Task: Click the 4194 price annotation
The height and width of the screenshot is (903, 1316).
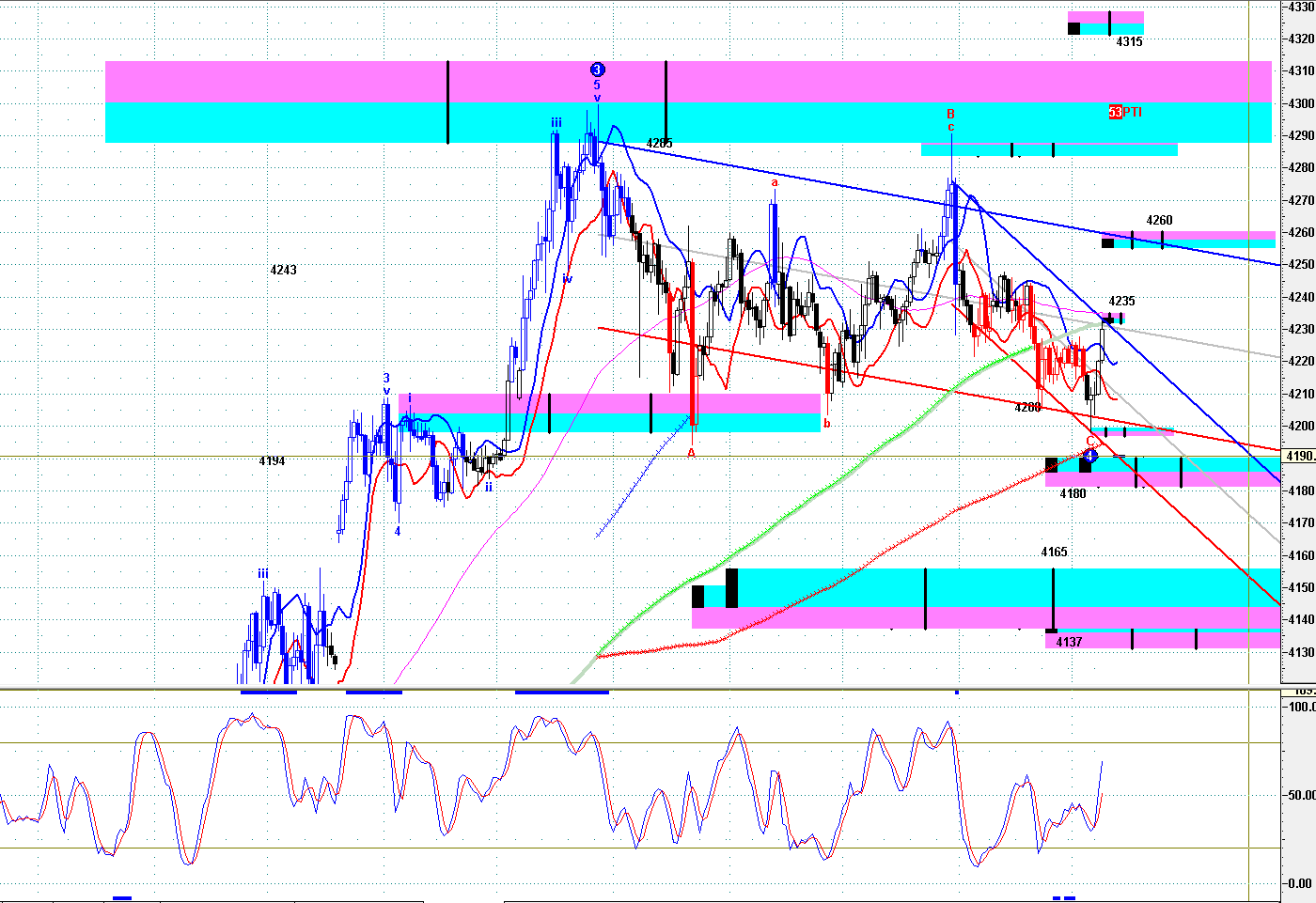Action: pos(272,461)
